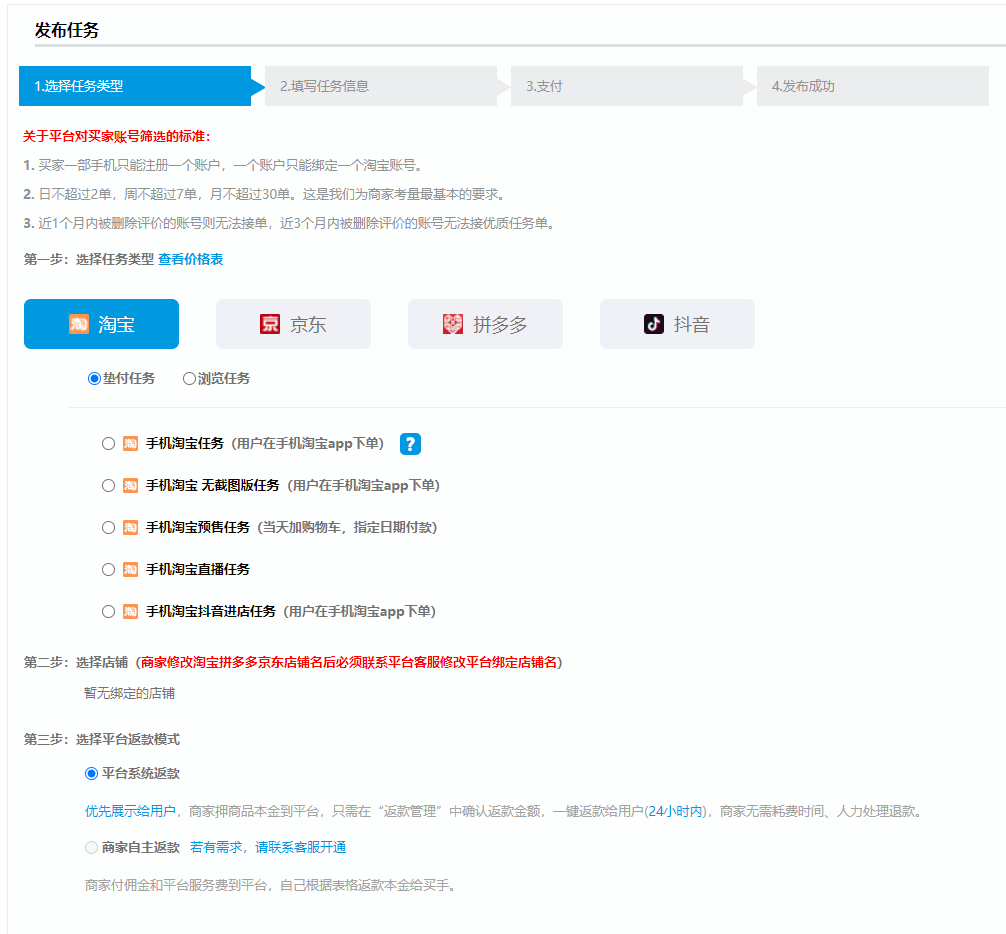
Task: Click the 发布任务 page heading
Action: [67, 30]
